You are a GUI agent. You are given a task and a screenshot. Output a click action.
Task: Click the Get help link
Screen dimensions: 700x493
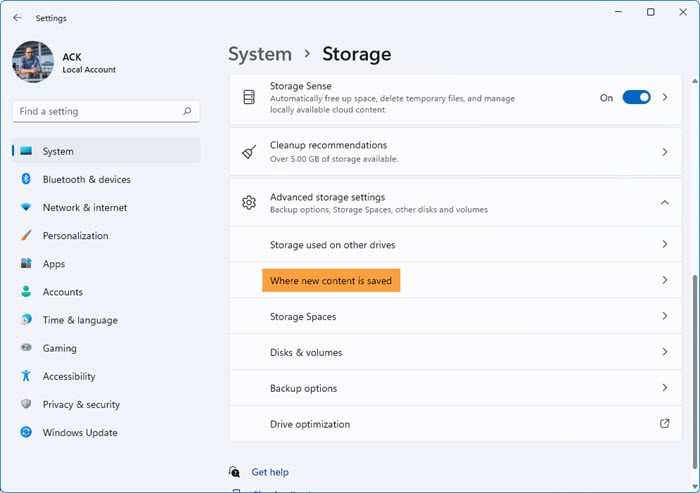[x=270, y=472]
